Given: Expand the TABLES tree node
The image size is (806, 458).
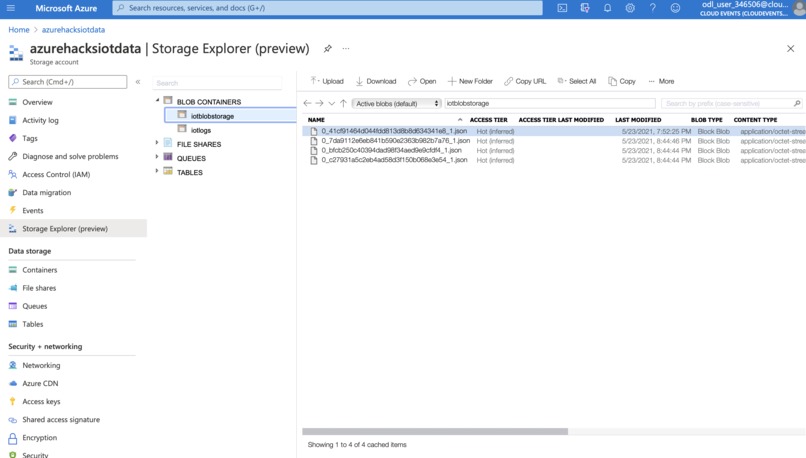Looking at the screenshot, I should click(x=157, y=171).
